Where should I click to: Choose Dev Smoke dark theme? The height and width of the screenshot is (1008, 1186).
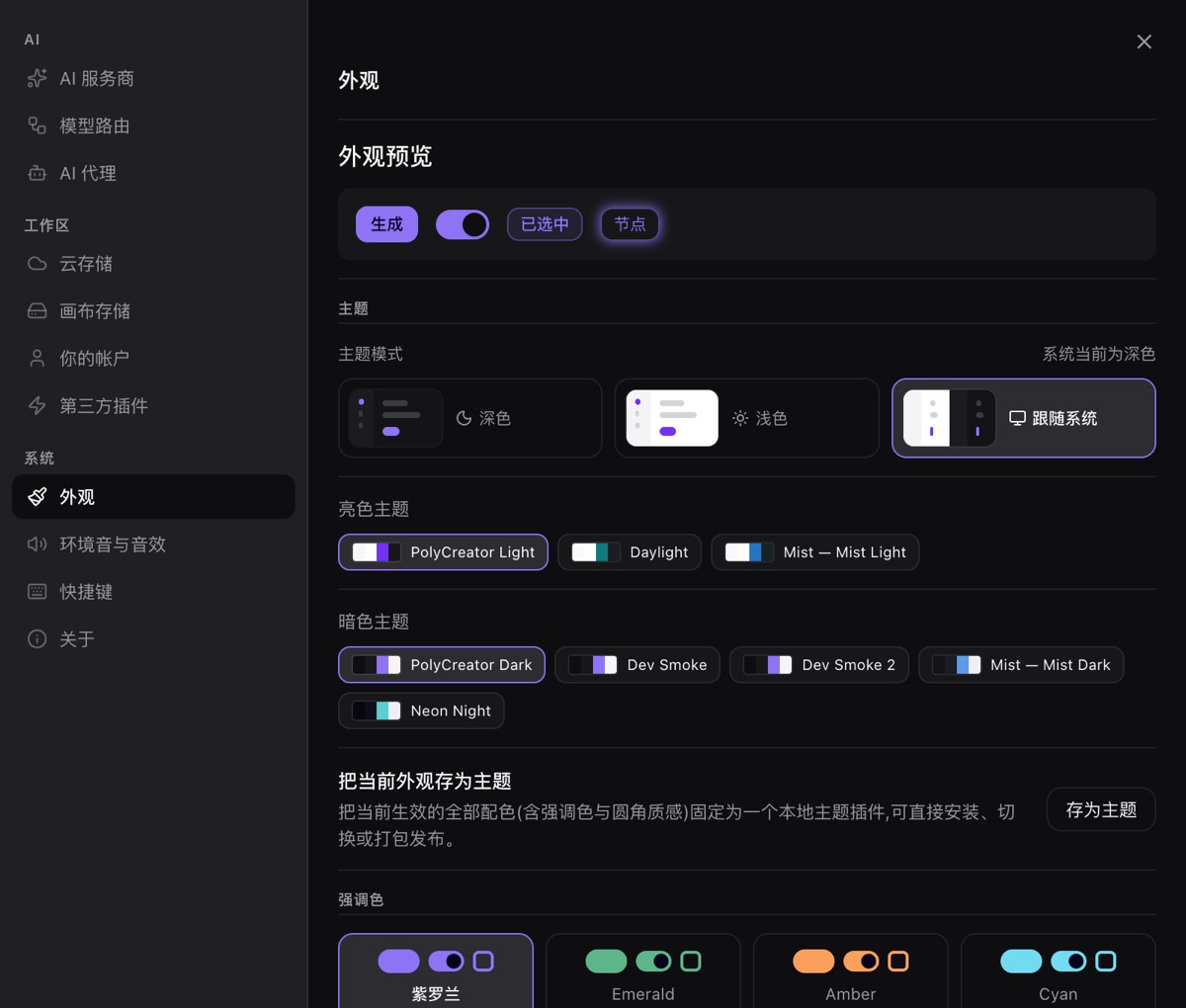(x=637, y=665)
